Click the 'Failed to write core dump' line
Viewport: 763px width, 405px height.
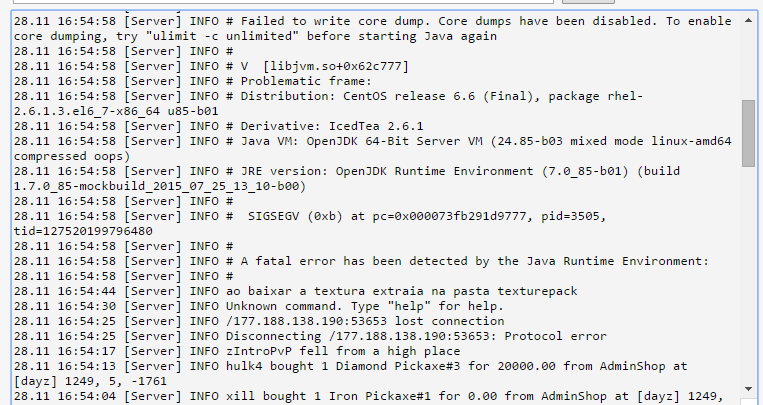pos(373,29)
